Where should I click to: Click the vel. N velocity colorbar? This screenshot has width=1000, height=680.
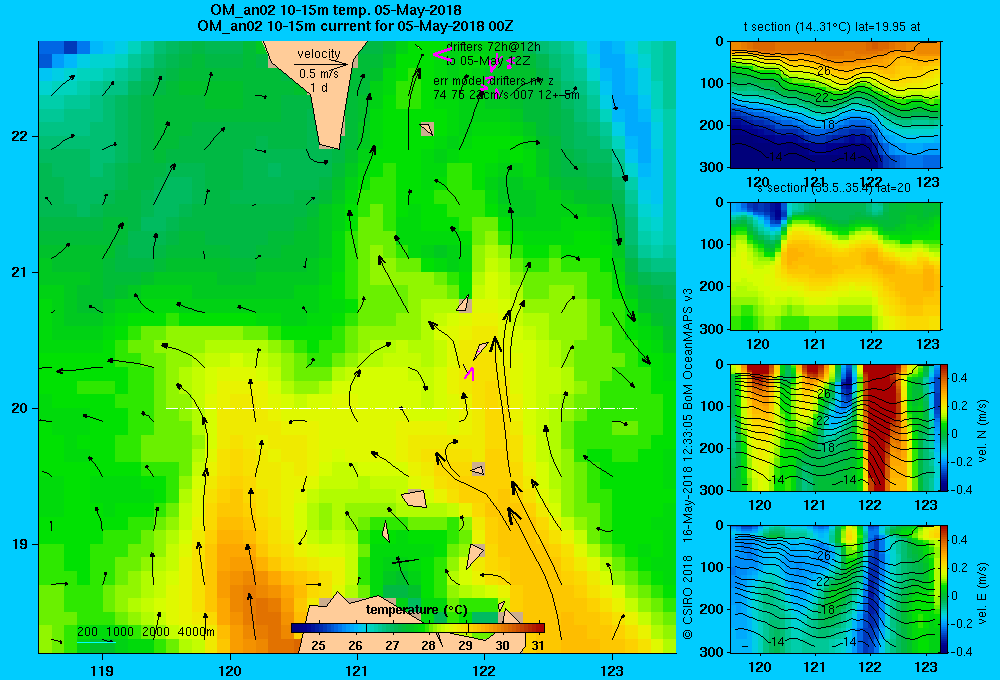click(x=944, y=427)
